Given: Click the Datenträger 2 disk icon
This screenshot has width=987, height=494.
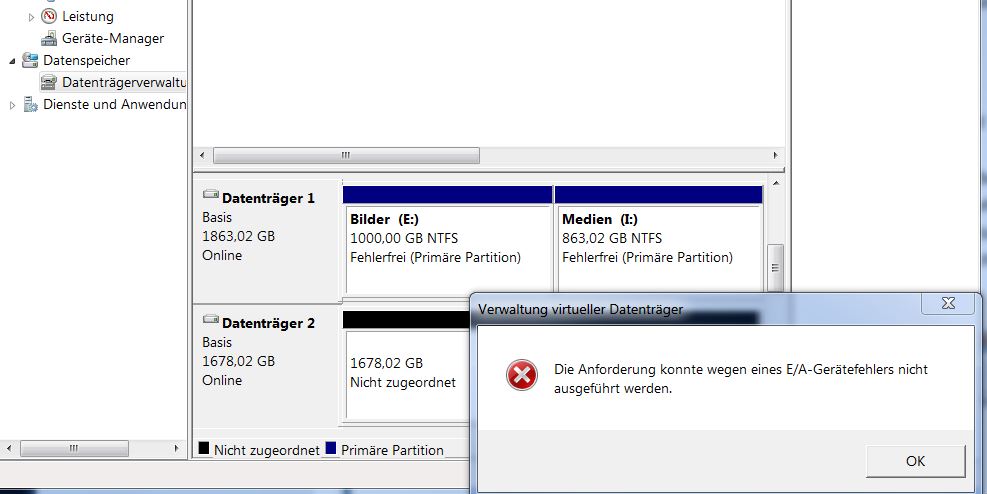Looking at the screenshot, I should [x=211, y=322].
